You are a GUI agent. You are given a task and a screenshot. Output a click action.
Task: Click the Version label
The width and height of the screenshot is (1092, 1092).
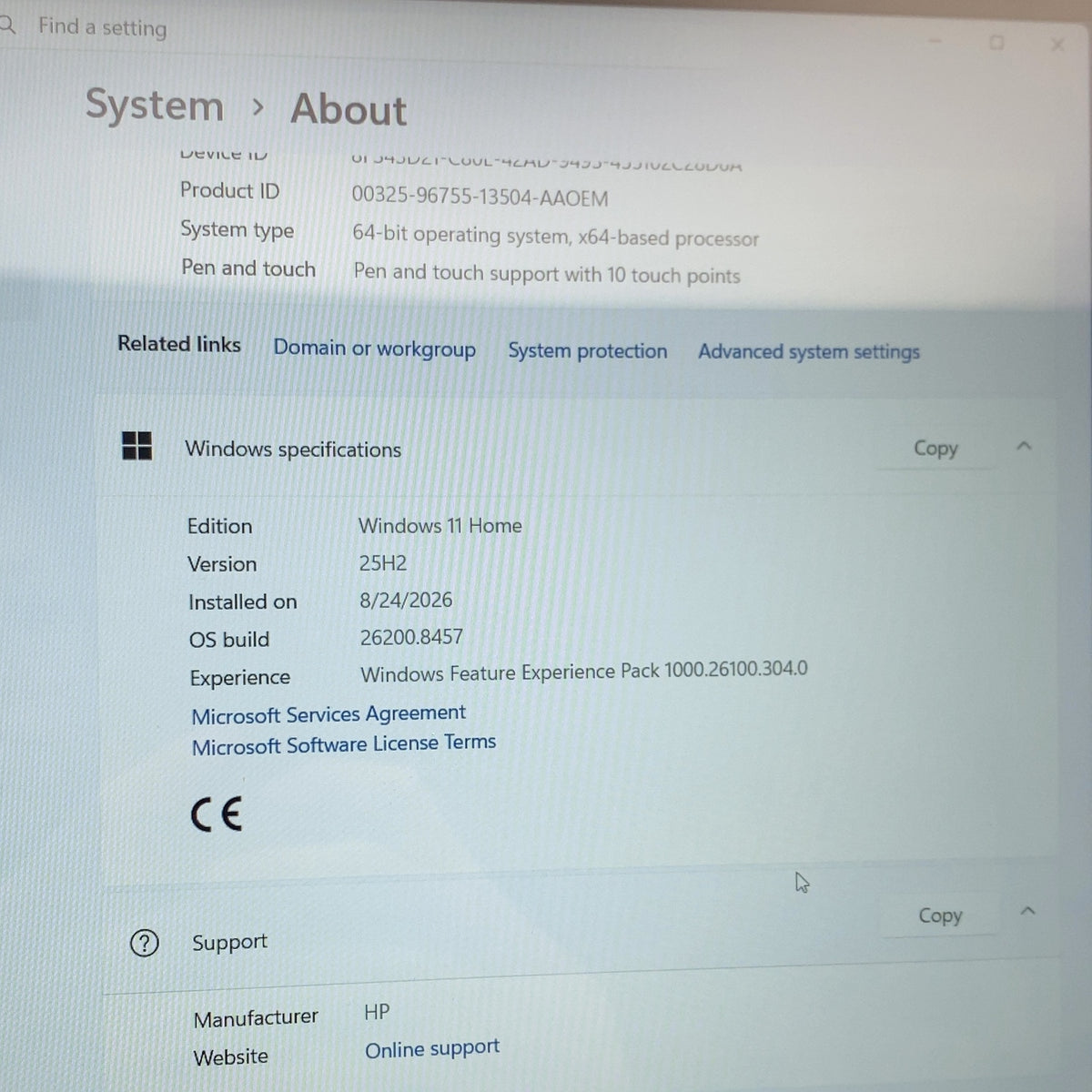click(x=222, y=564)
